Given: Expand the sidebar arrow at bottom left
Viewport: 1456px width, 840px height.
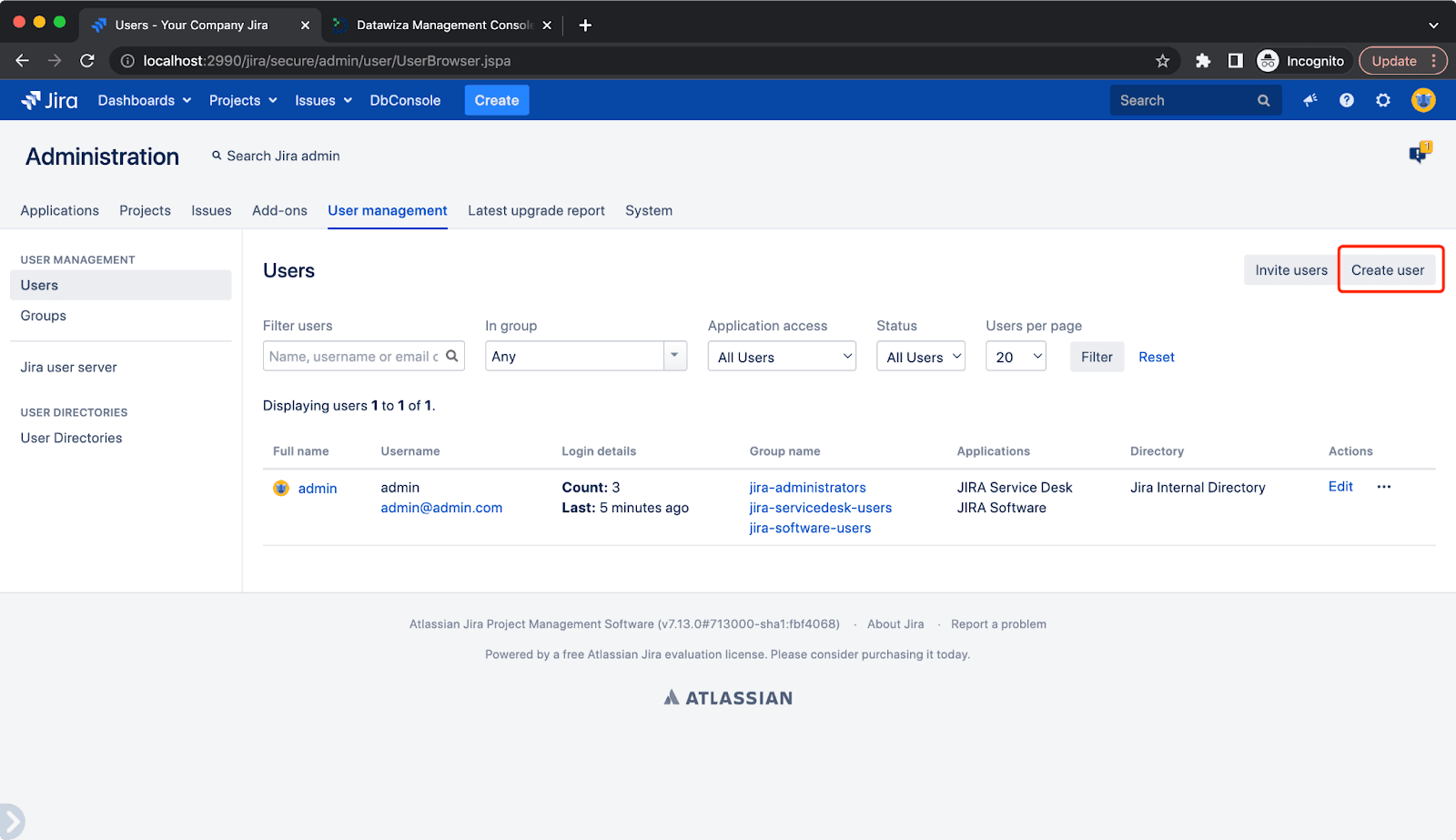Looking at the screenshot, I should [x=12, y=822].
